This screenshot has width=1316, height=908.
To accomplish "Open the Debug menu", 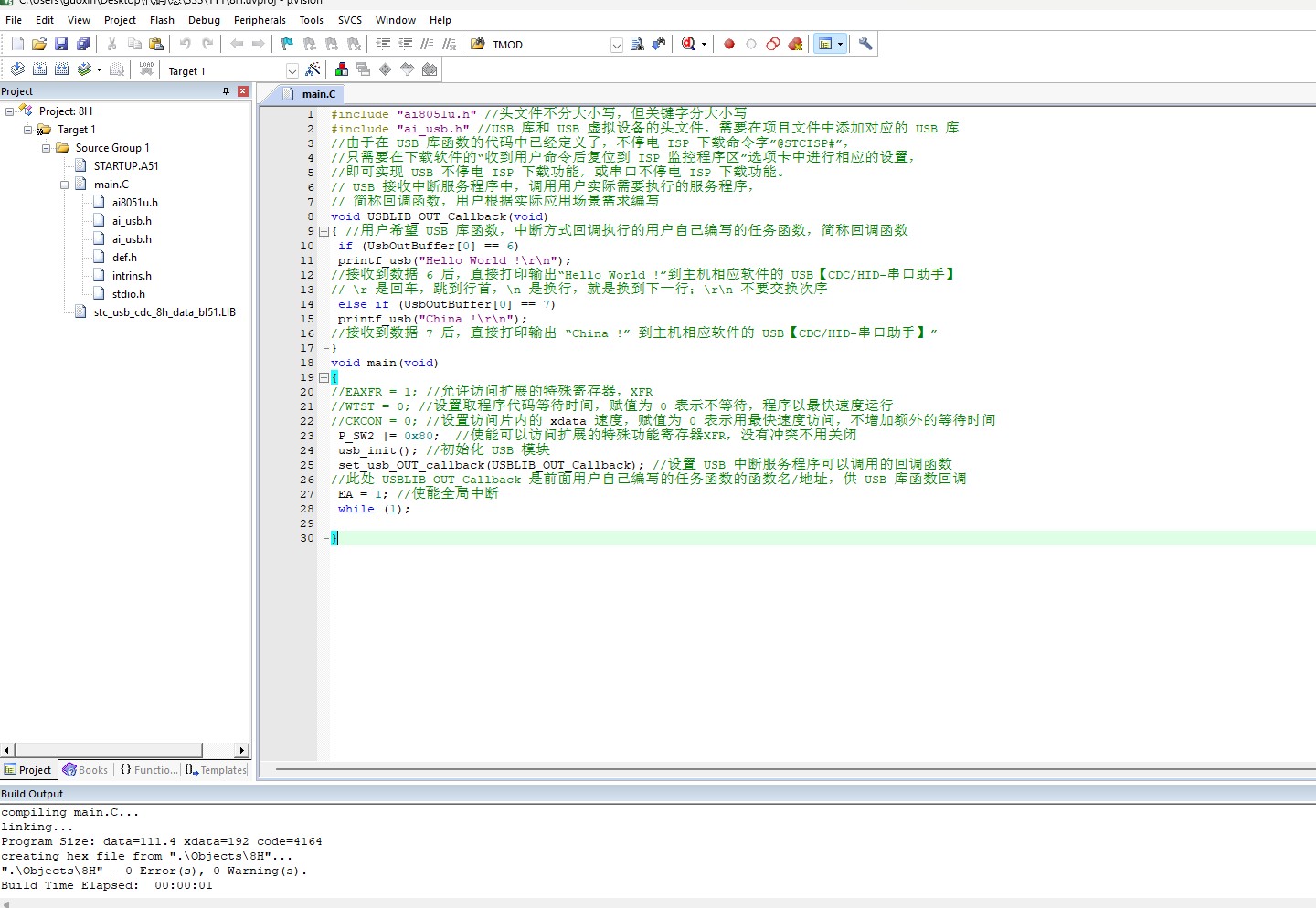I will coord(204,20).
